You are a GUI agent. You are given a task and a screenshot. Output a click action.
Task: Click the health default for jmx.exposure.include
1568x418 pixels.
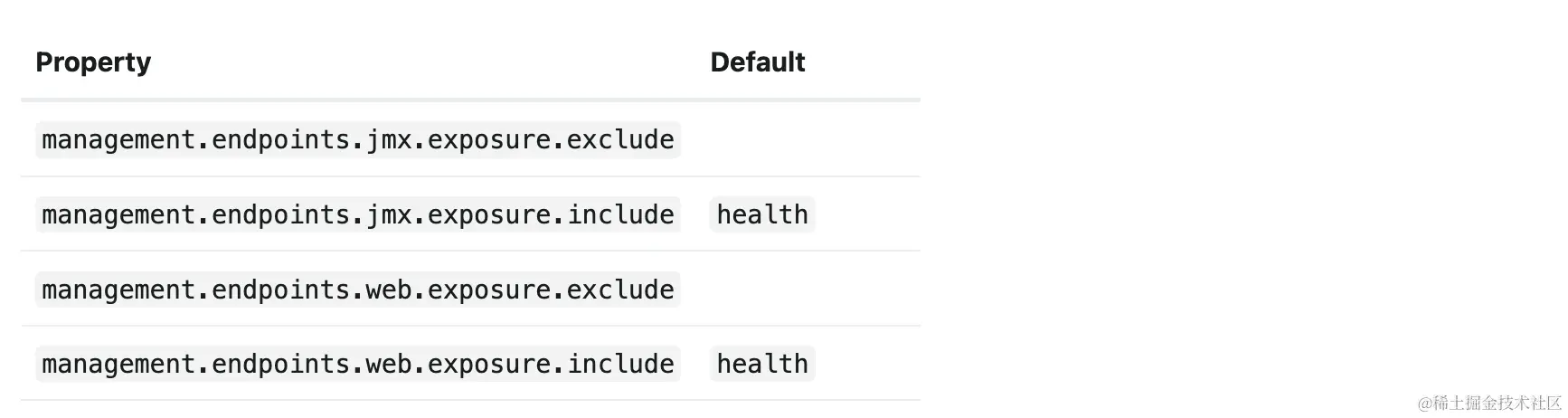(x=762, y=215)
